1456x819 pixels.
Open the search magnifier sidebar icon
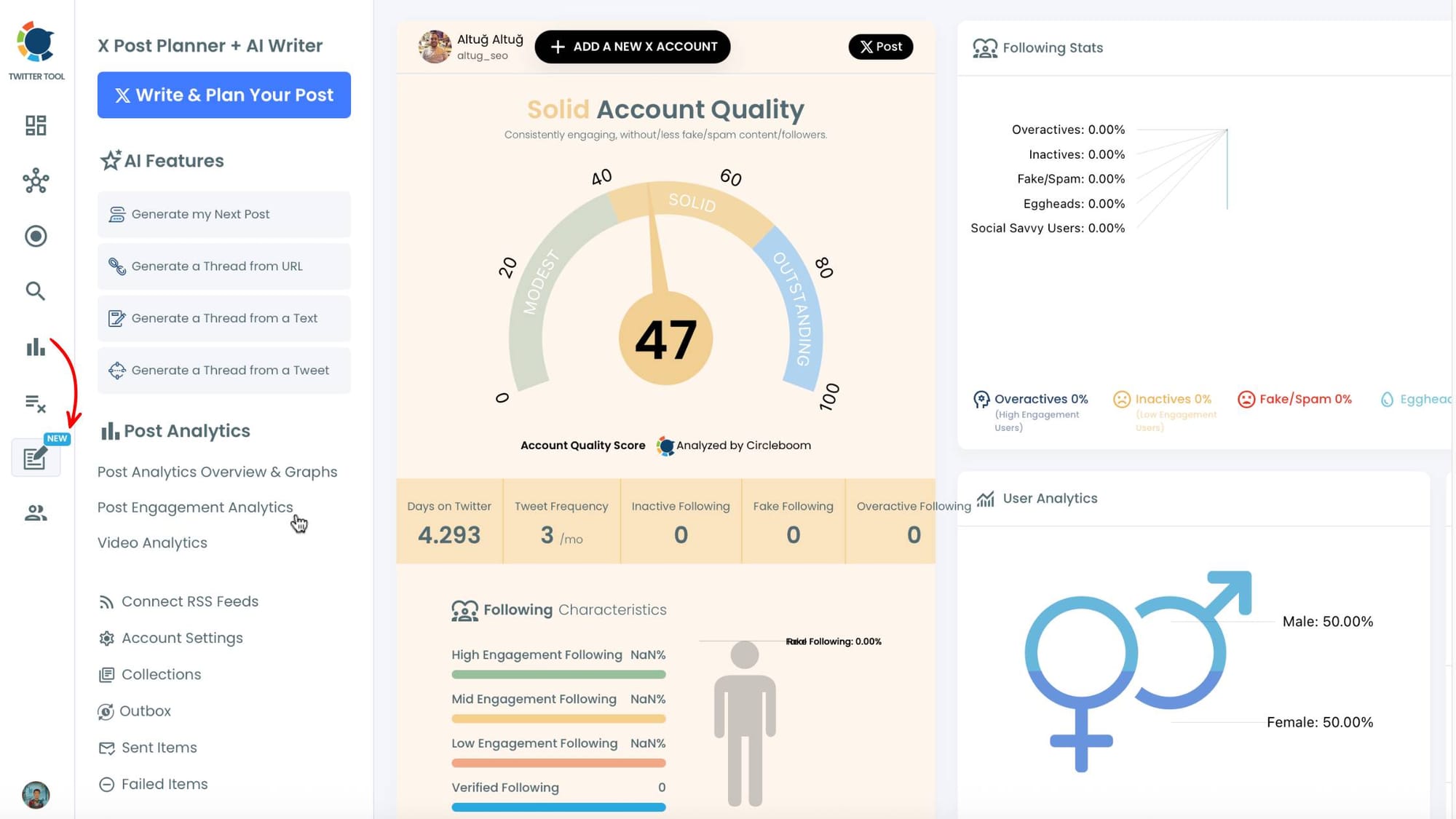[x=36, y=291]
